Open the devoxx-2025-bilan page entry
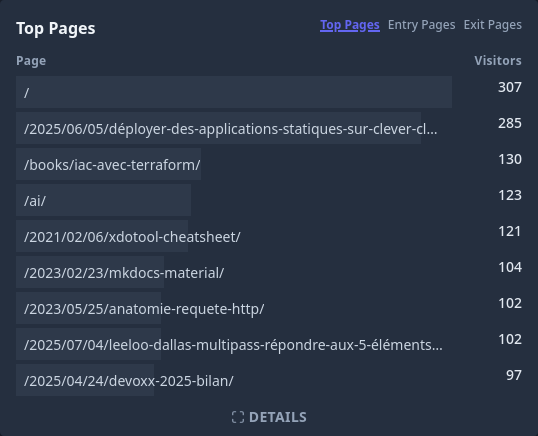Screen dimensions: 538x436 (x=129, y=381)
